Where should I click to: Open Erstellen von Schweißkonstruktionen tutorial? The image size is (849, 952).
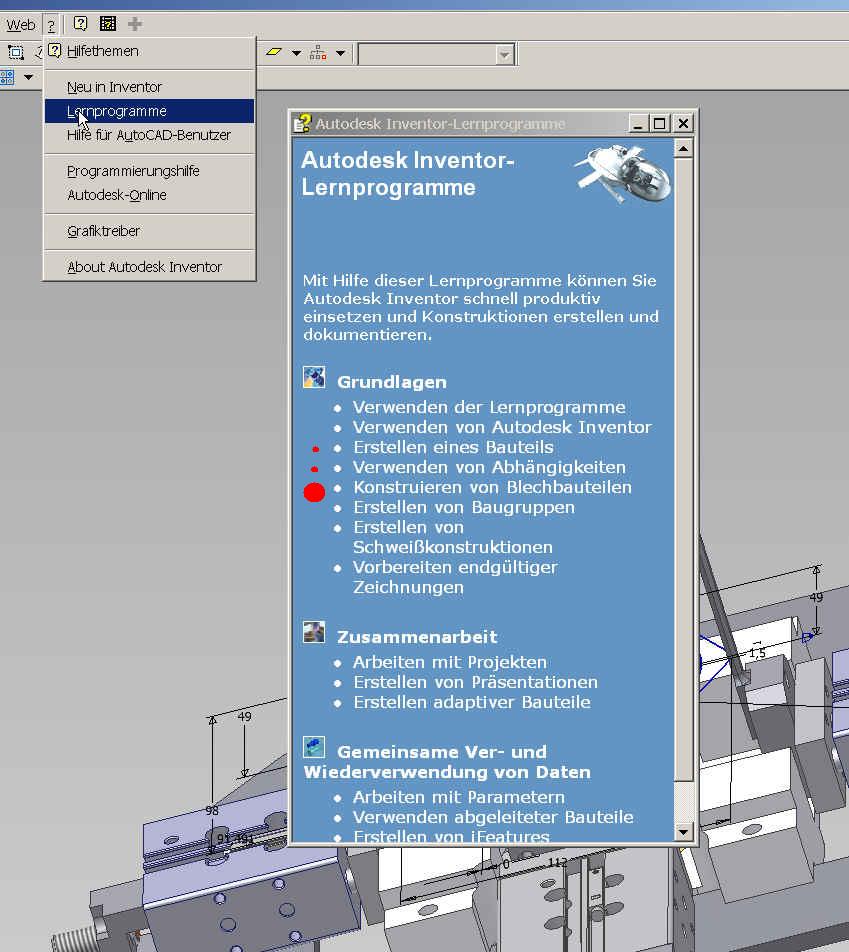[x=453, y=537]
